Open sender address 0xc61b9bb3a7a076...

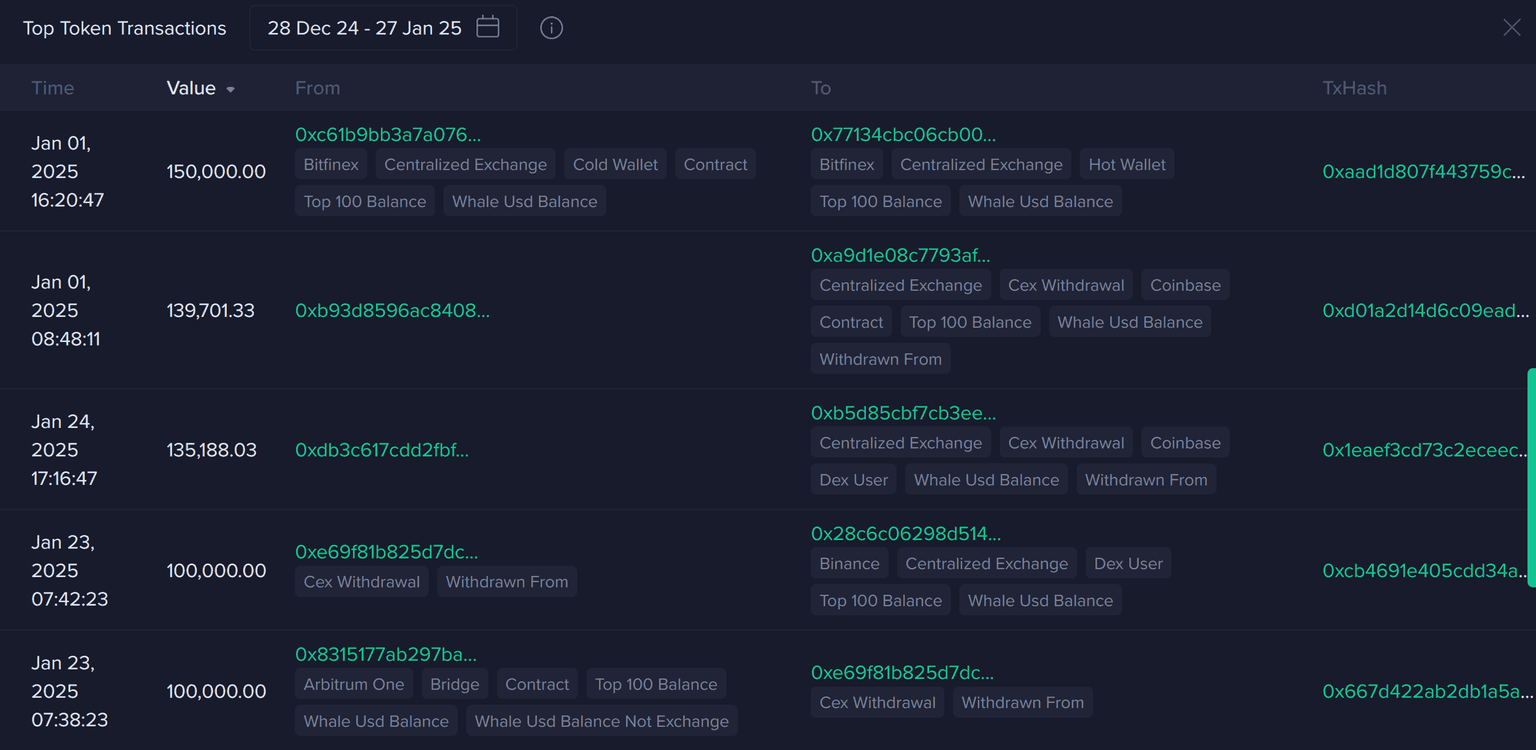click(388, 135)
